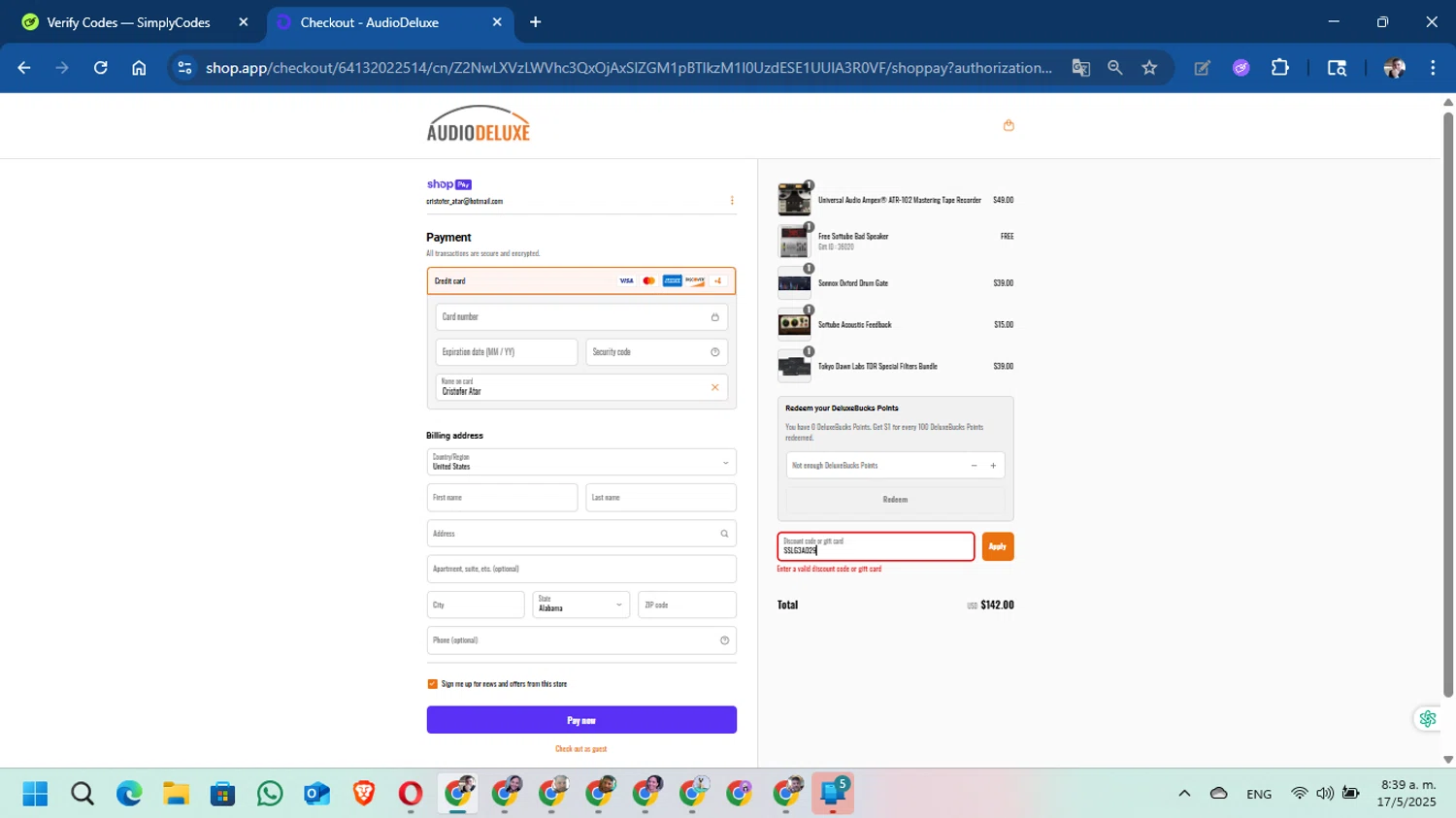1456x818 pixels.
Task: Open Shop Pay account options kebab menu
Action: [732, 201]
